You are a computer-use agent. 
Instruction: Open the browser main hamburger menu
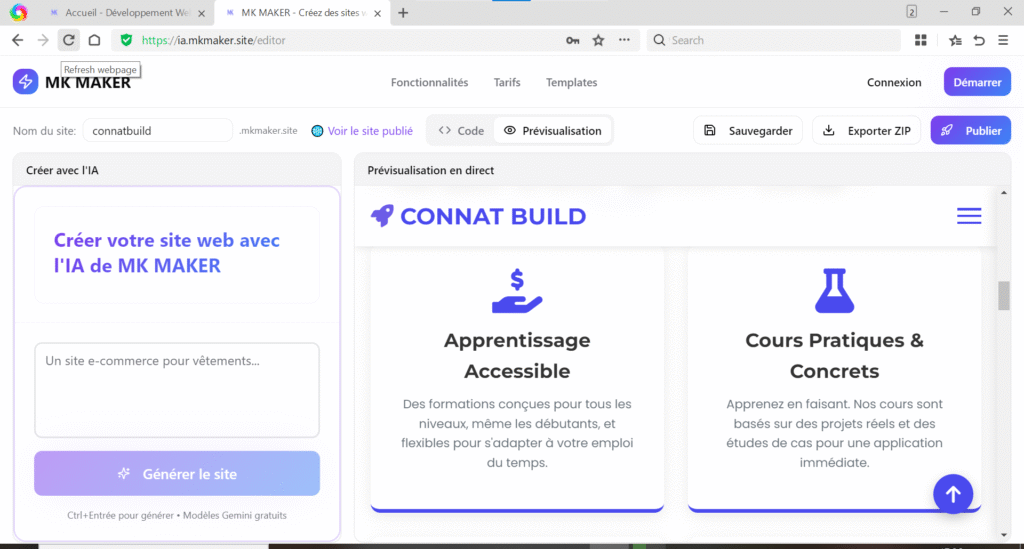1003,40
